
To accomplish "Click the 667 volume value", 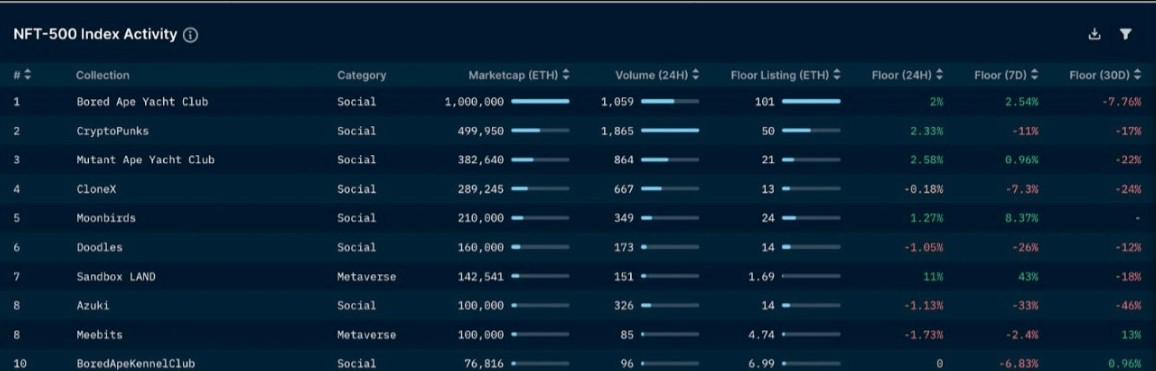I will (624, 189).
